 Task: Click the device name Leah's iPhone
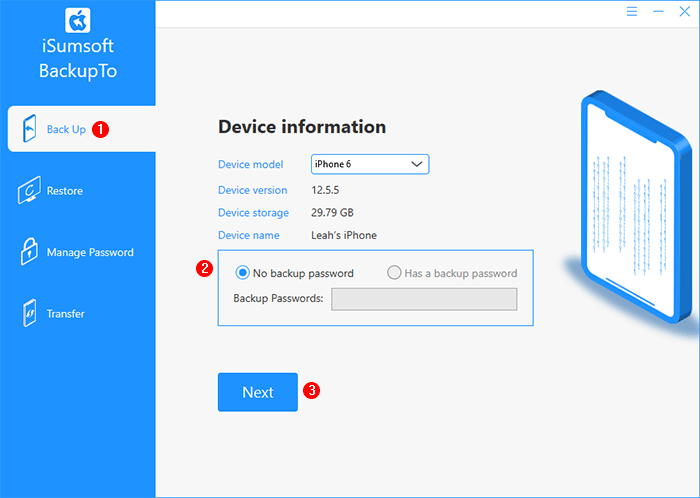tap(344, 235)
